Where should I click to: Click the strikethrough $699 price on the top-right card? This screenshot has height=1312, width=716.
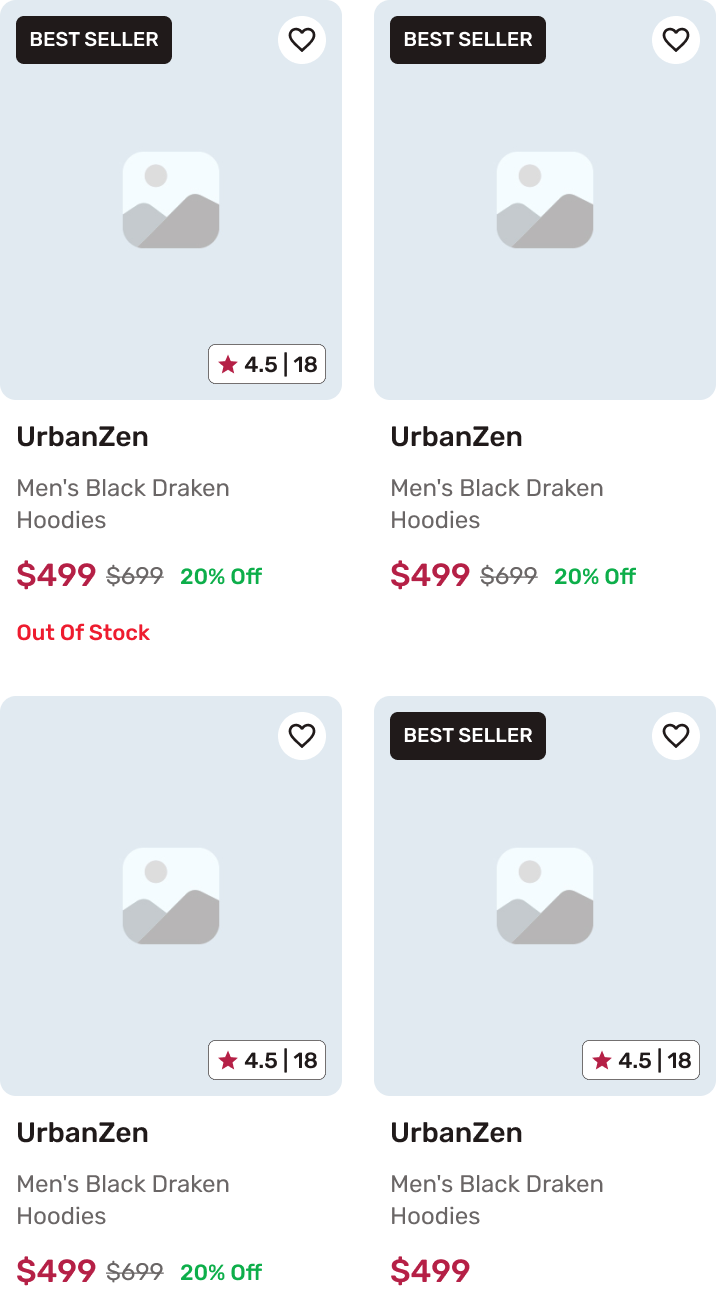coord(509,576)
